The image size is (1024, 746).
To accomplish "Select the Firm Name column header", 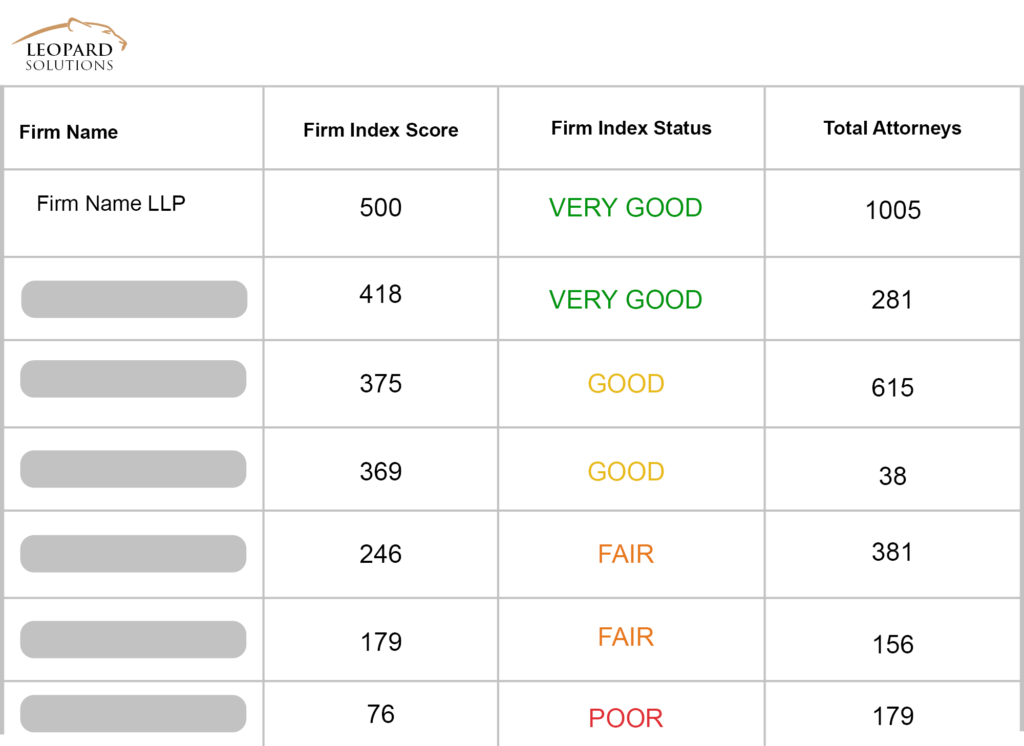I will point(69,132).
